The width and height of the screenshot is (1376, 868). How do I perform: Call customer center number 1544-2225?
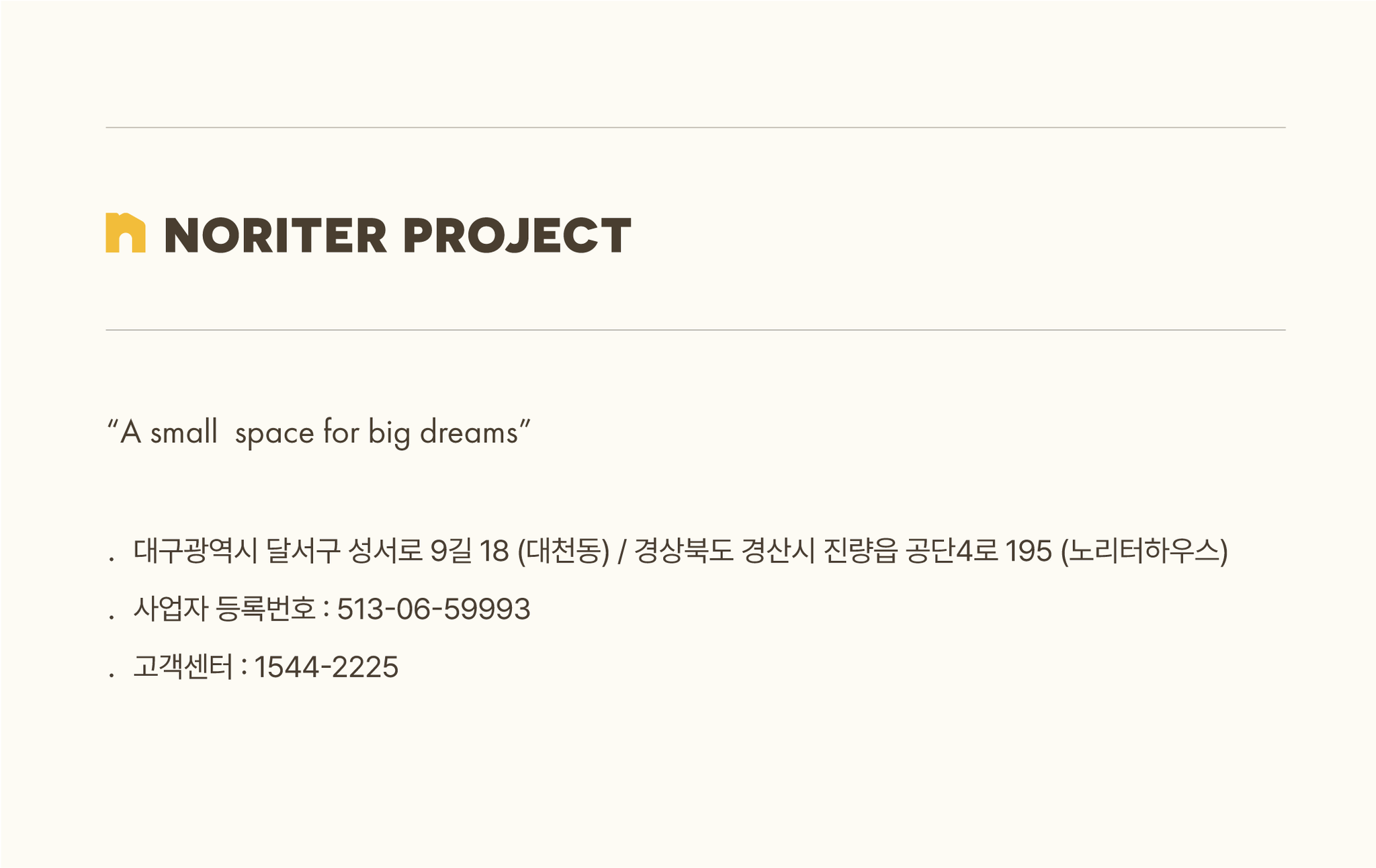tap(326, 667)
